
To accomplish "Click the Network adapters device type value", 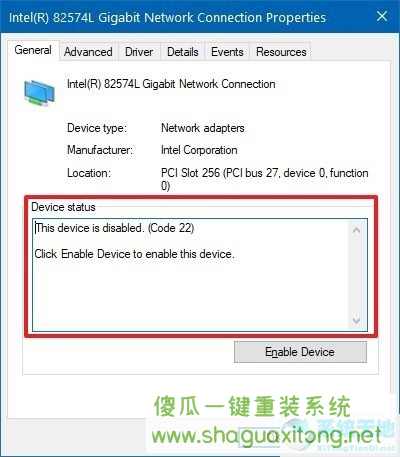I will (x=203, y=128).
